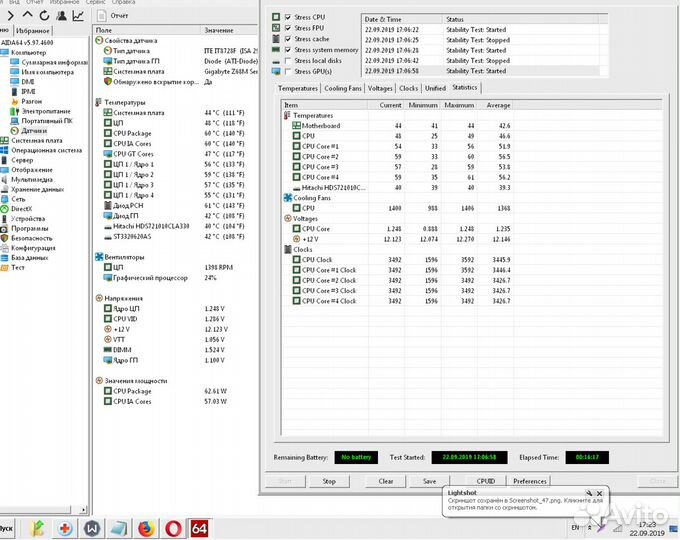The image size is (680, 540).
Task: Click the user icon in AIDA64 toolbar
Action: (62, 16)
